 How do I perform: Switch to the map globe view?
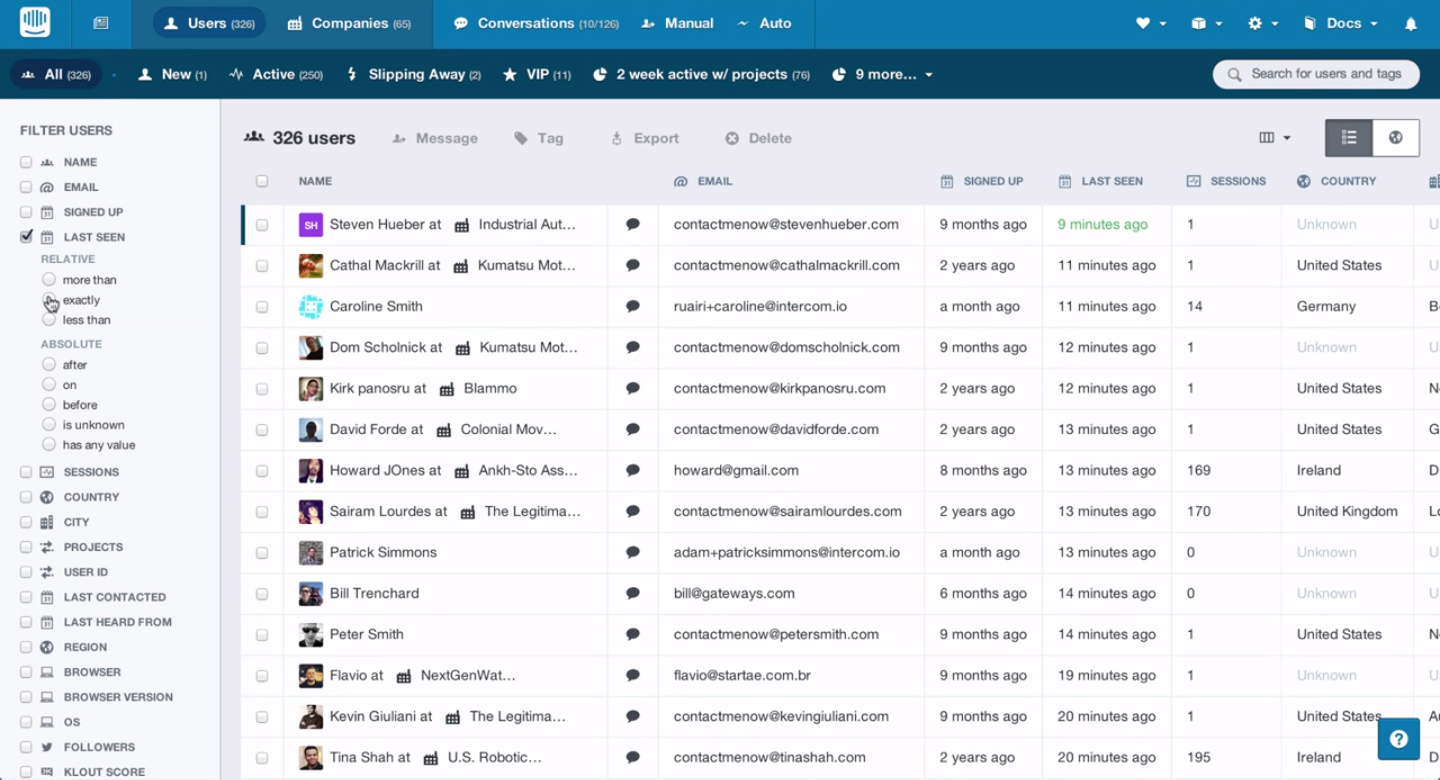(x=1396, y=138)
